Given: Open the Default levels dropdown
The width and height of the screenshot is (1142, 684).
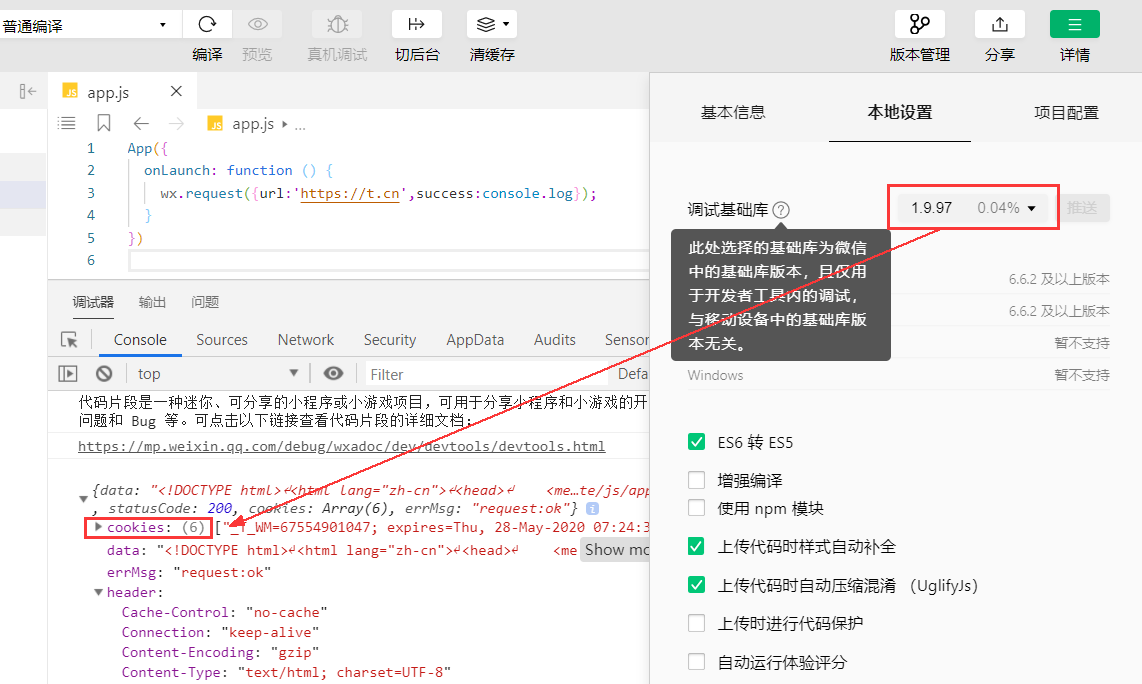Looking at the screenshot, I should point(632,374).
